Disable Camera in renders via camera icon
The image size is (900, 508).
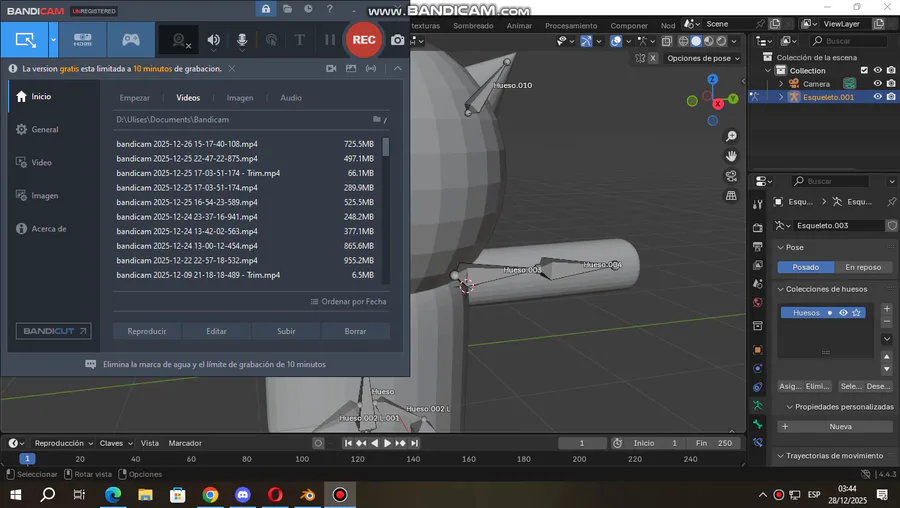[x=891, y=83]
